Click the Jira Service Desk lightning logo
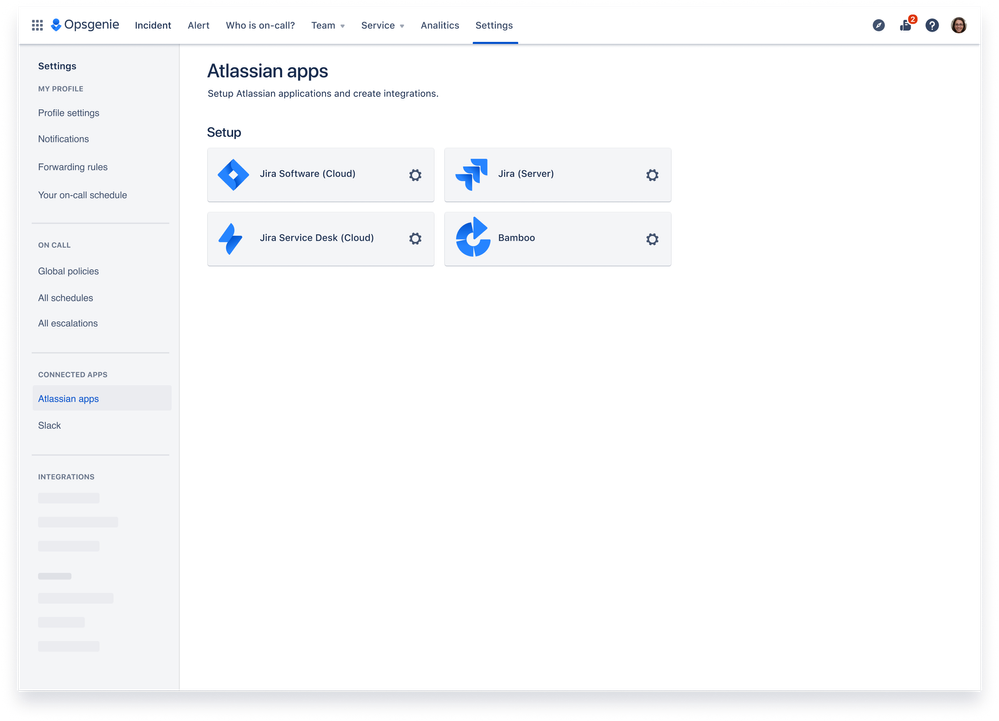 231,239
